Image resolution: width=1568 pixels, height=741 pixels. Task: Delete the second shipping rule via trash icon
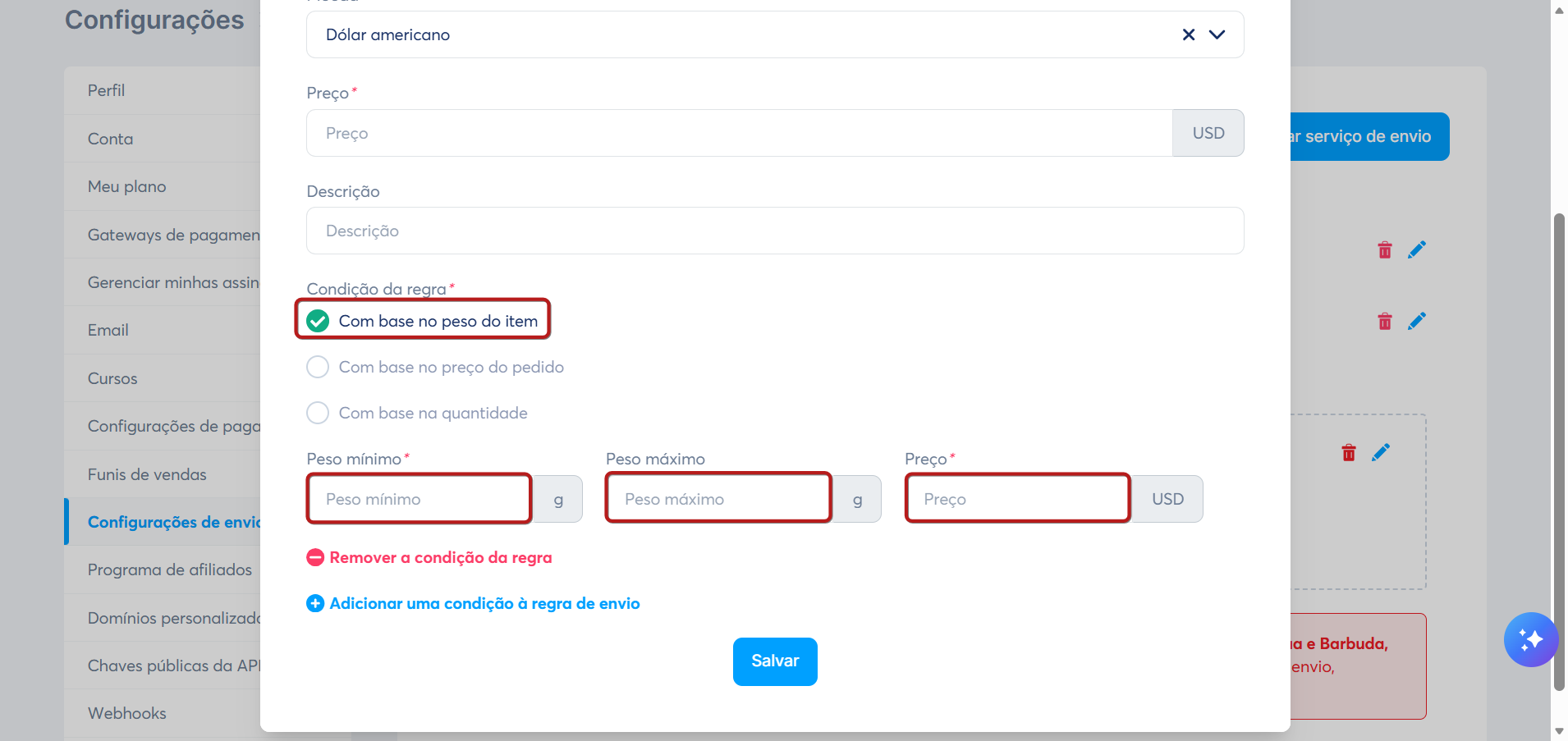tap(1385, 322)
